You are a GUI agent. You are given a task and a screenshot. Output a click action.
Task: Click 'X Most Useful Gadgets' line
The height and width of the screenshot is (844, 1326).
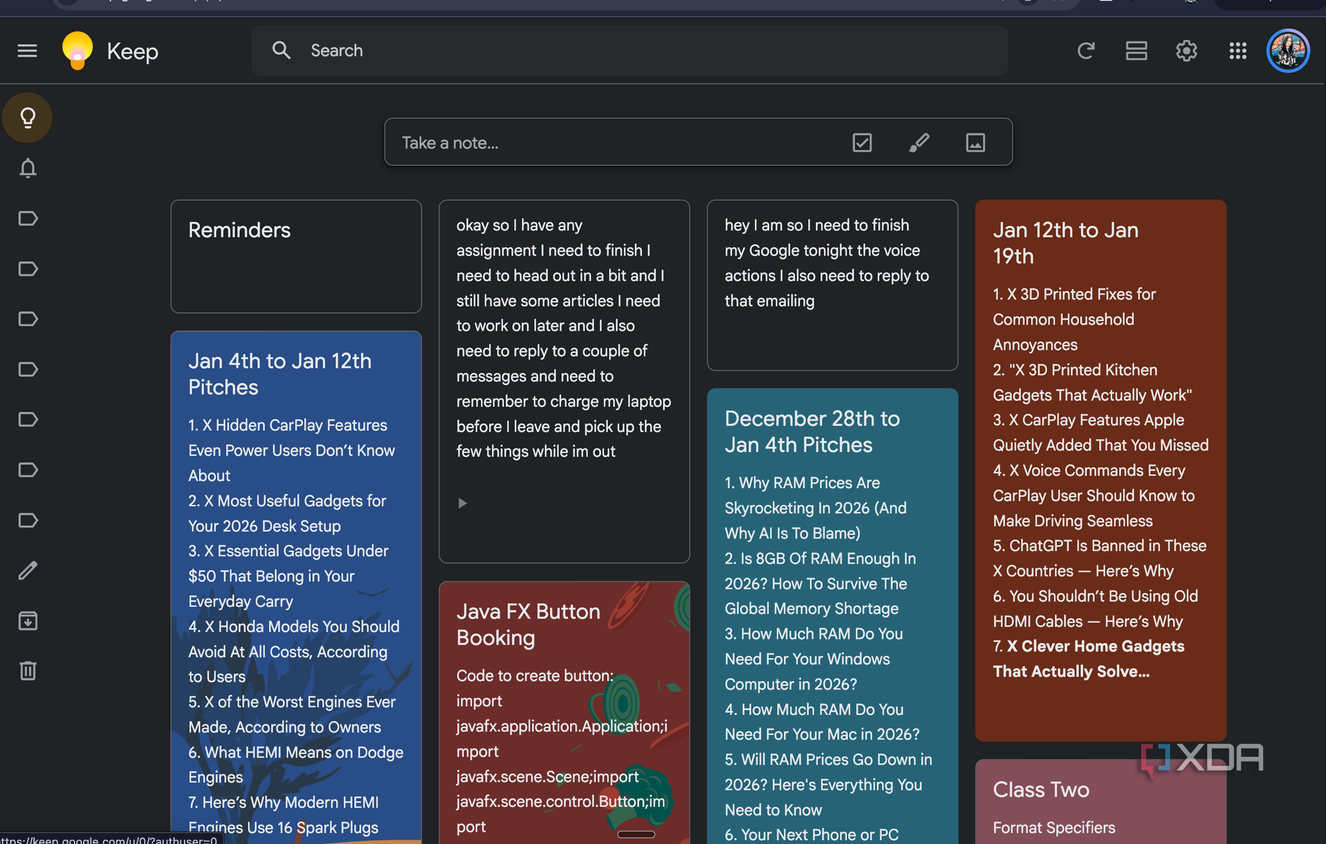[x=287, y=513]
